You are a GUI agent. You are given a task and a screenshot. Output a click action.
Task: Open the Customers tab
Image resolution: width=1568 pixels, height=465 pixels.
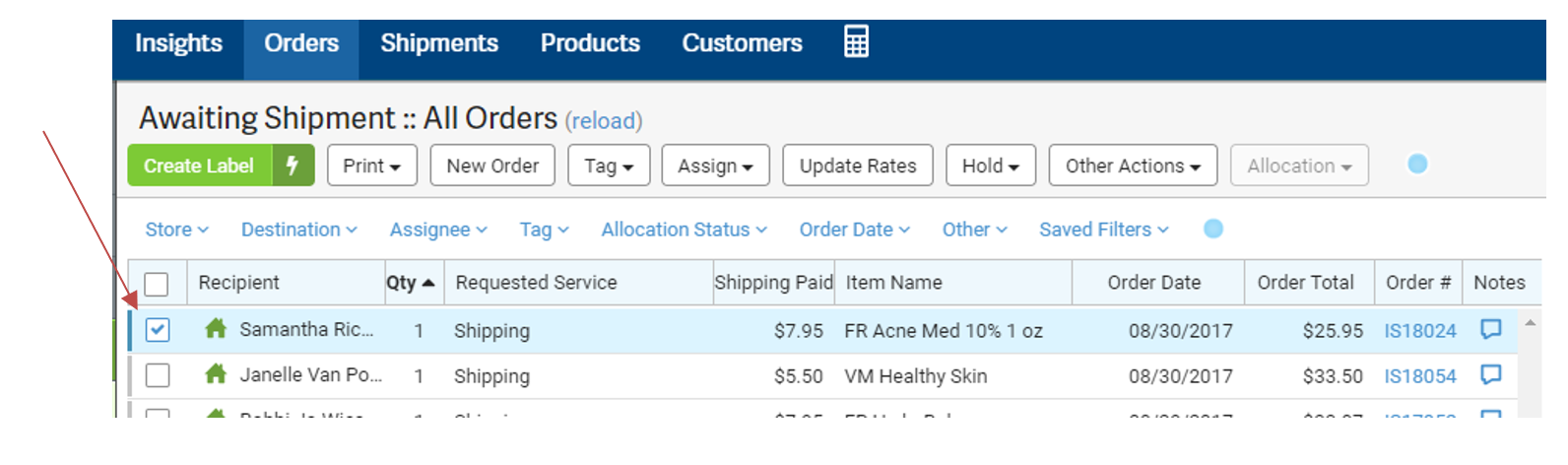742,43
